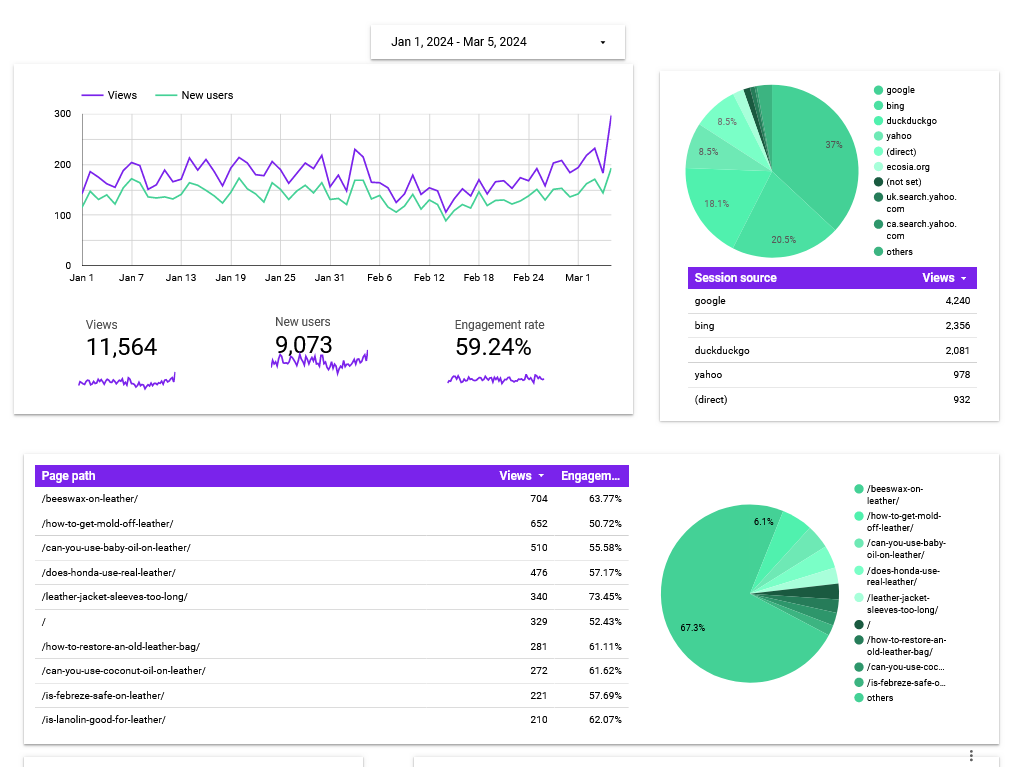Screen dimensions: 1013x767
Task: Click the duckduckgo legend dot
Action: pos(878,121)
